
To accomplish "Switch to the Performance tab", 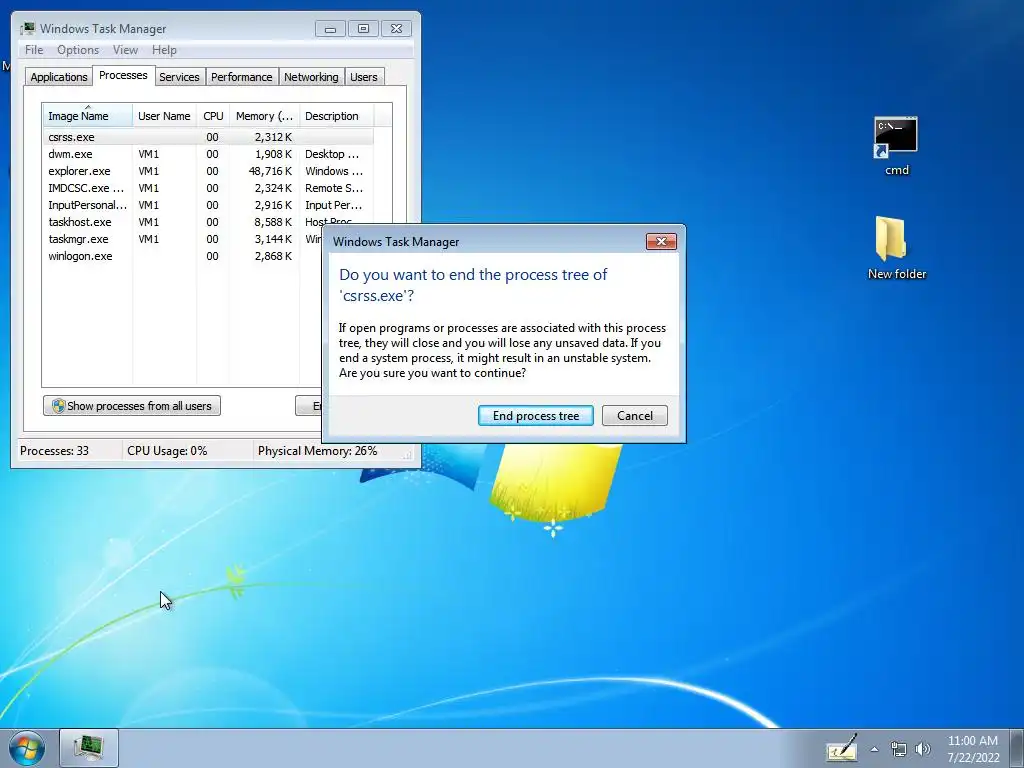I will [242, 77].
